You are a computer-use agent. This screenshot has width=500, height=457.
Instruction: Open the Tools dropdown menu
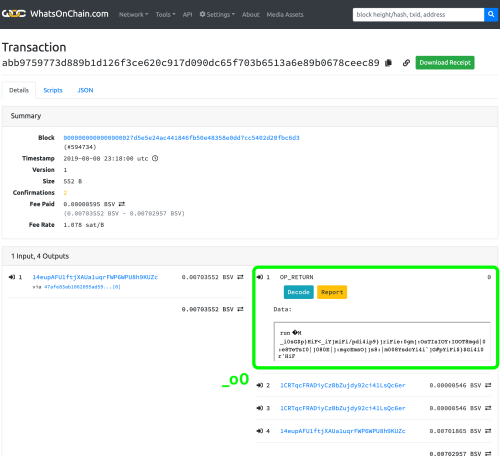165,15
